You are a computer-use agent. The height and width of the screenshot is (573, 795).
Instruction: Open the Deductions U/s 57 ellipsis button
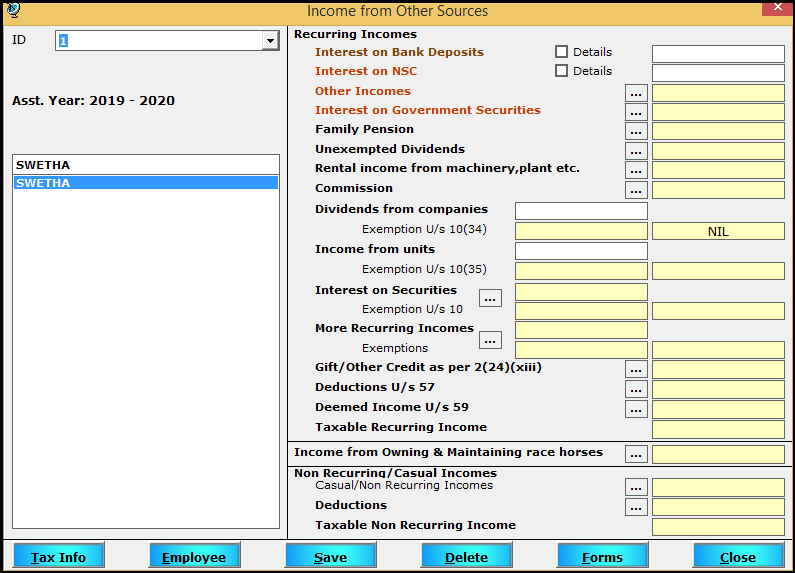coord(636,389)
